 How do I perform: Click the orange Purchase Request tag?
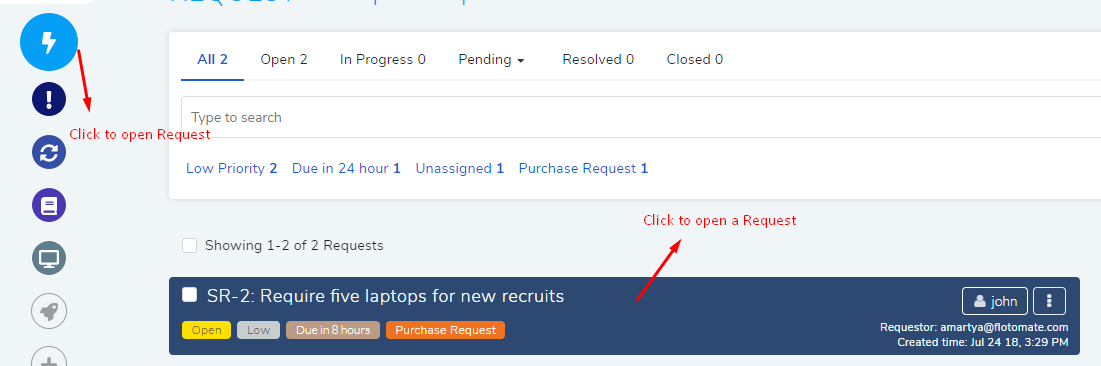[445, 330]
